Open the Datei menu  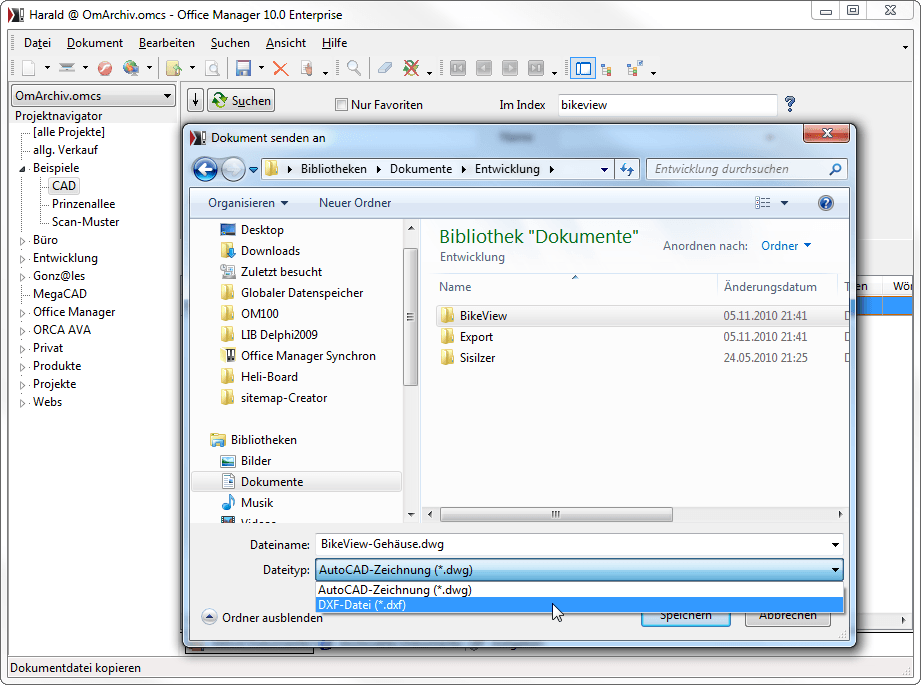tap(37, 43)
